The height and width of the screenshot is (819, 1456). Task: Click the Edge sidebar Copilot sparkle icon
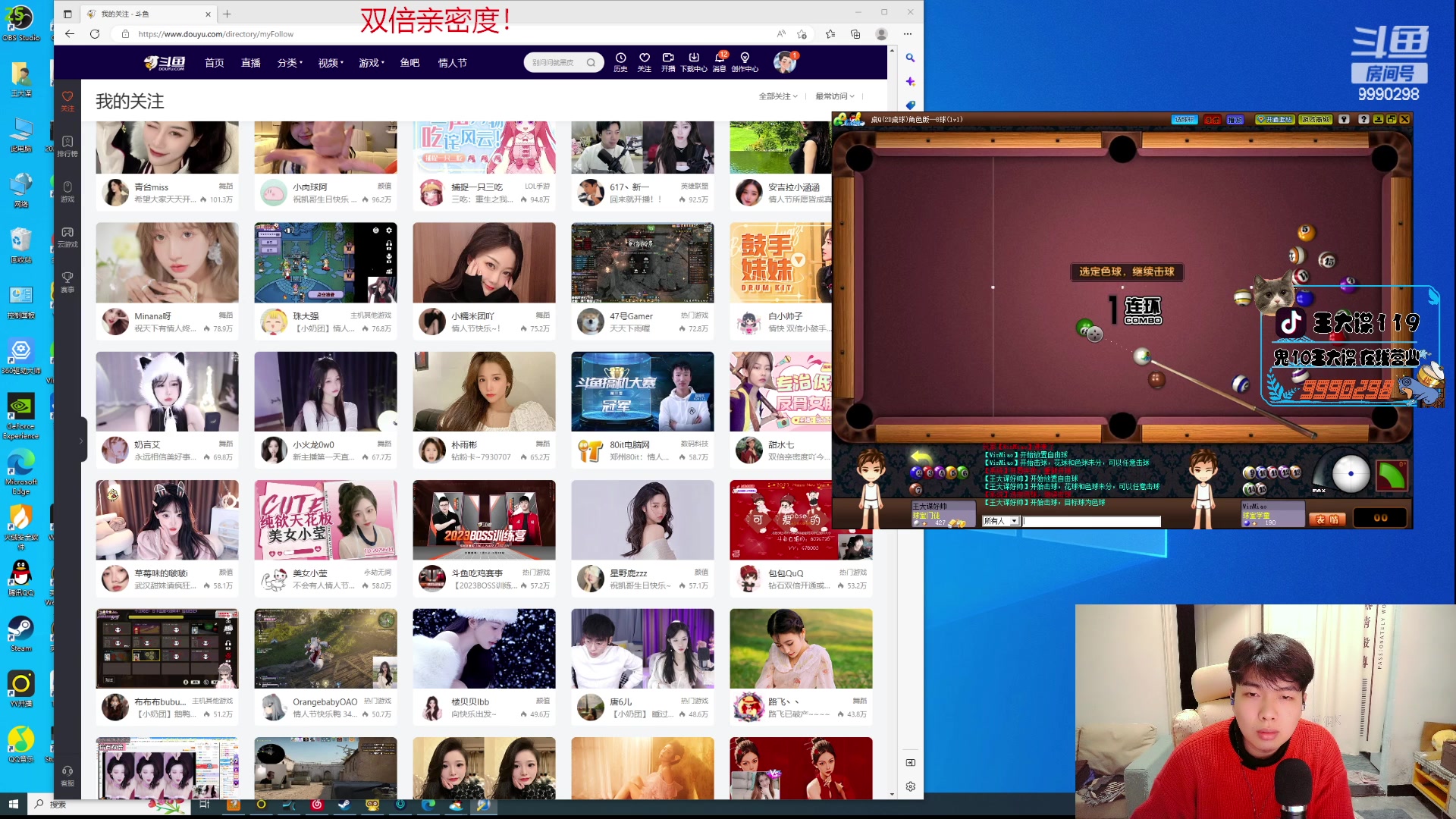tap(910, 81)
